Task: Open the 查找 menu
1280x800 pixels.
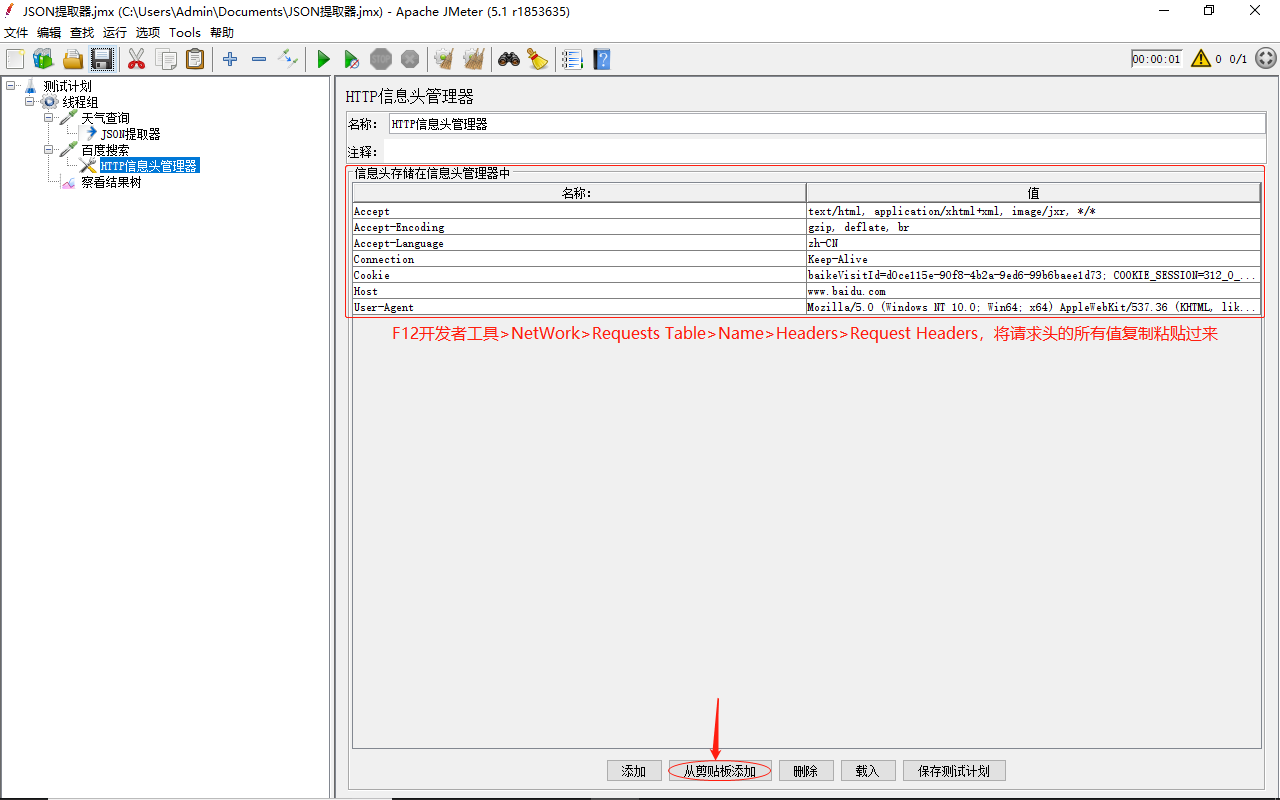Action: [82, 32]
